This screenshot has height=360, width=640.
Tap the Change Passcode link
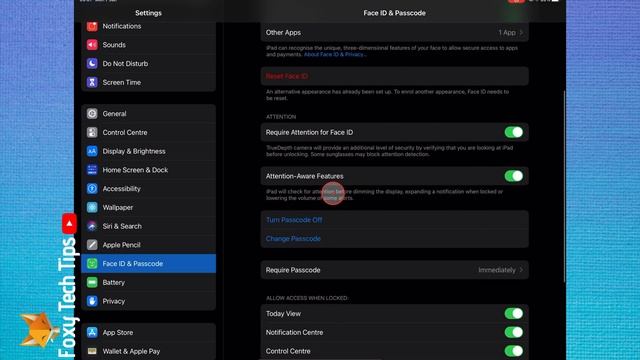[x=293, y=239]
